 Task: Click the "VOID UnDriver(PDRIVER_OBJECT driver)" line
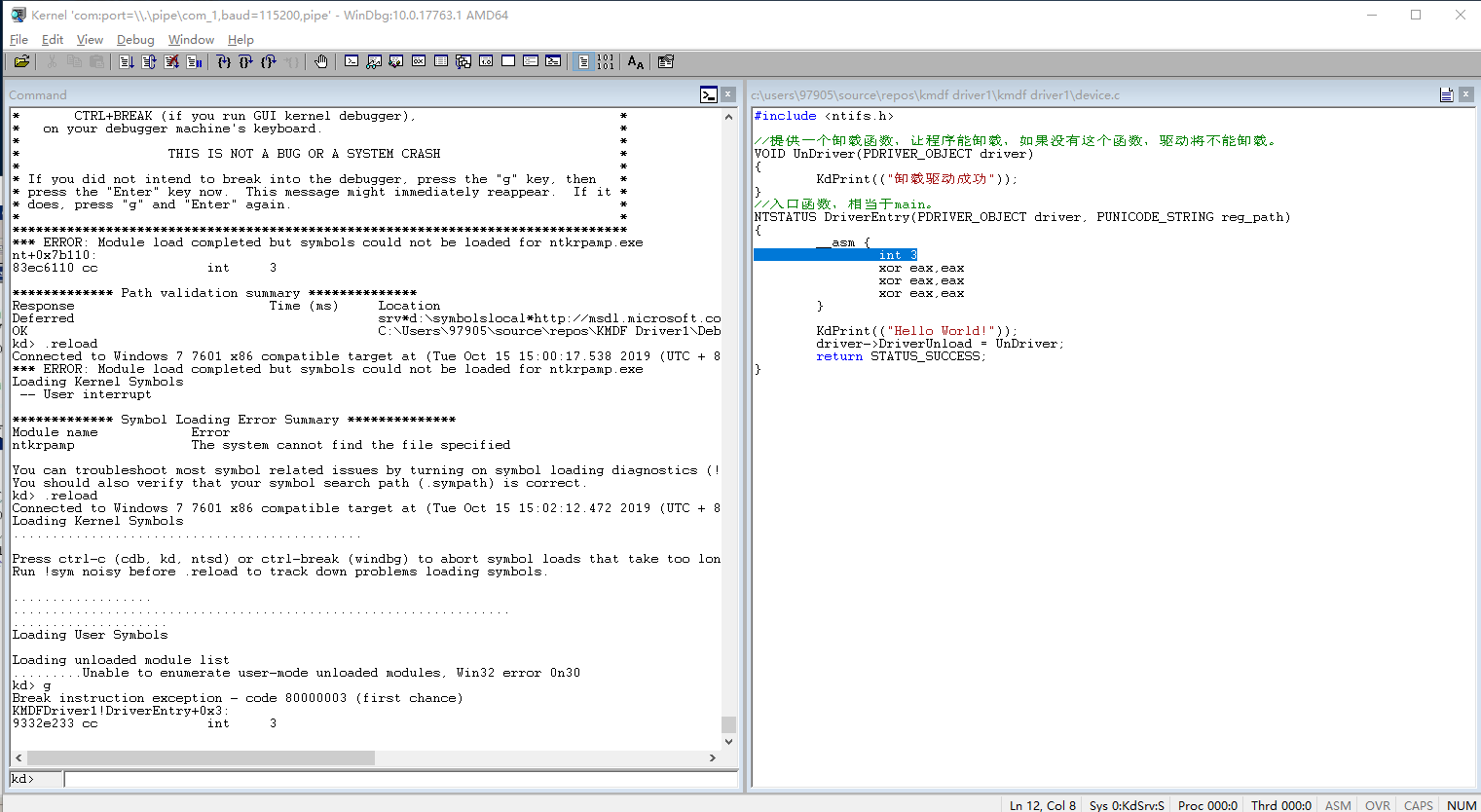tap(894, 154)
